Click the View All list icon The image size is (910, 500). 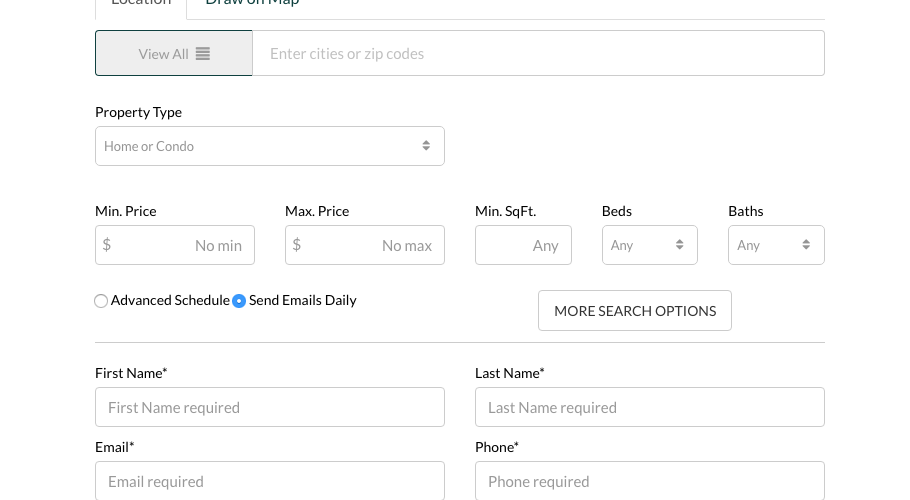tap(203, 54)
